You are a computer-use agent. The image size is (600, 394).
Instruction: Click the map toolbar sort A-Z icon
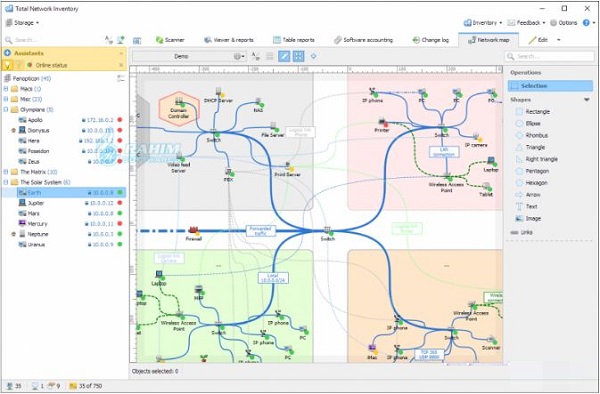(255, 56)
